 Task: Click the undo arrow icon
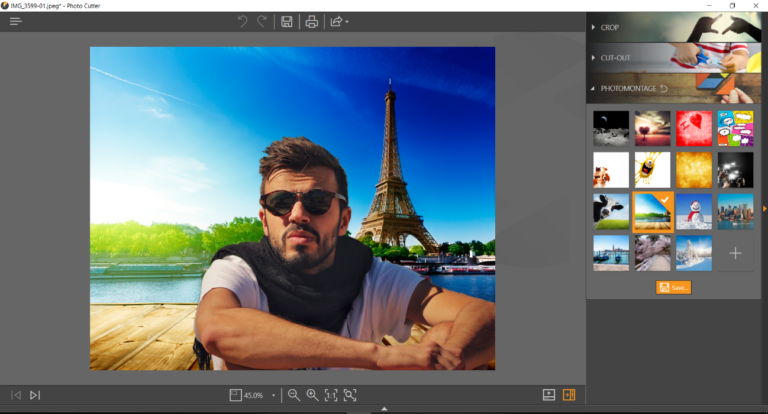[x=242, y=21]
